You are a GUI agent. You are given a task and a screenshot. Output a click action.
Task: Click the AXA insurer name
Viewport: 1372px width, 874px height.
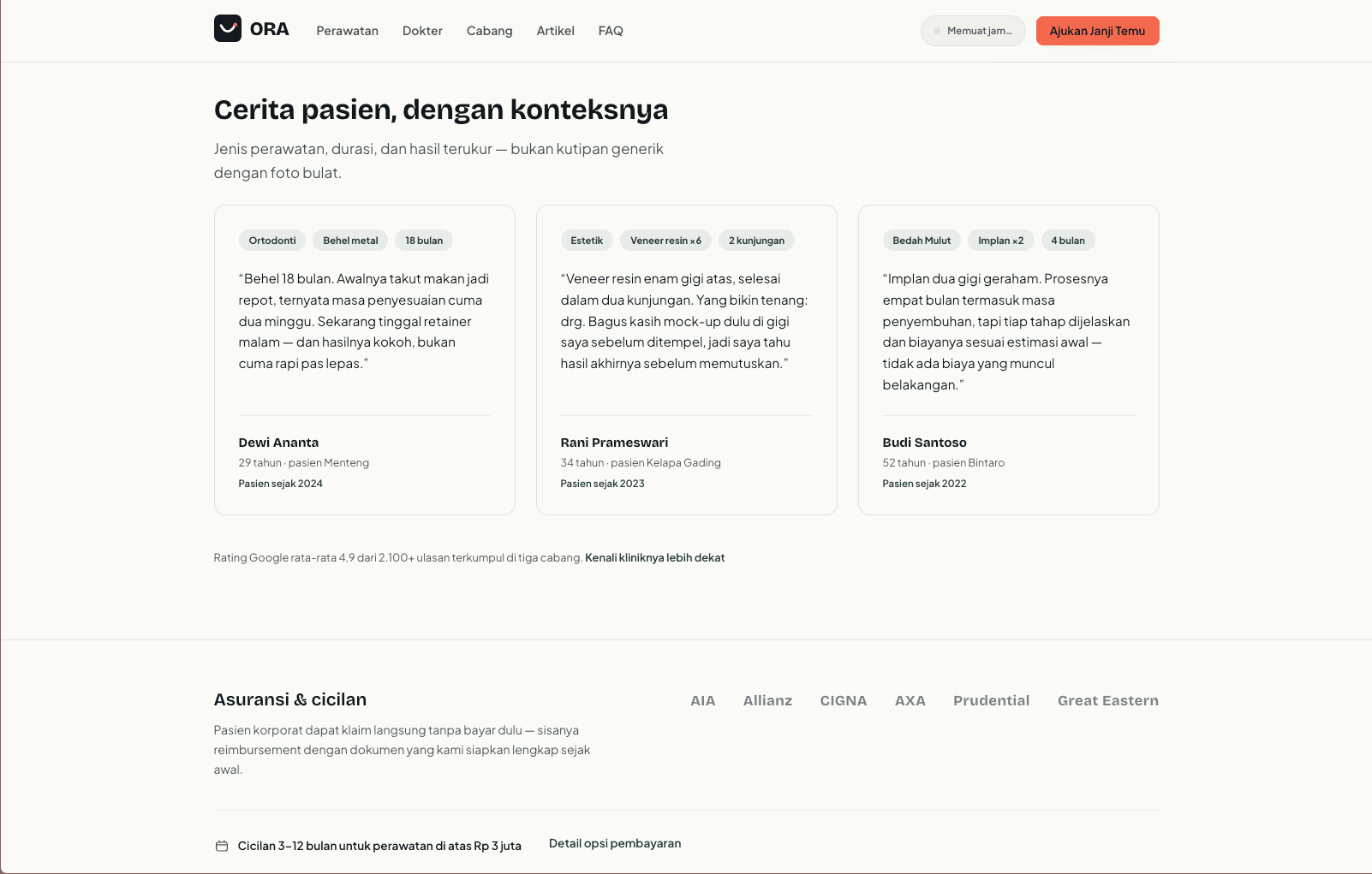(910, 700)
